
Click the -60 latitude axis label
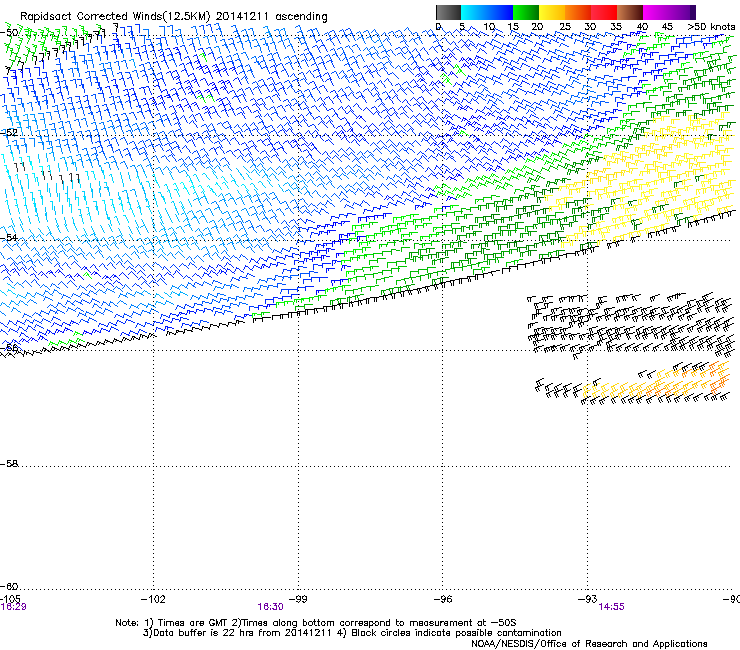pyautogui.click(x=9, y=586)
